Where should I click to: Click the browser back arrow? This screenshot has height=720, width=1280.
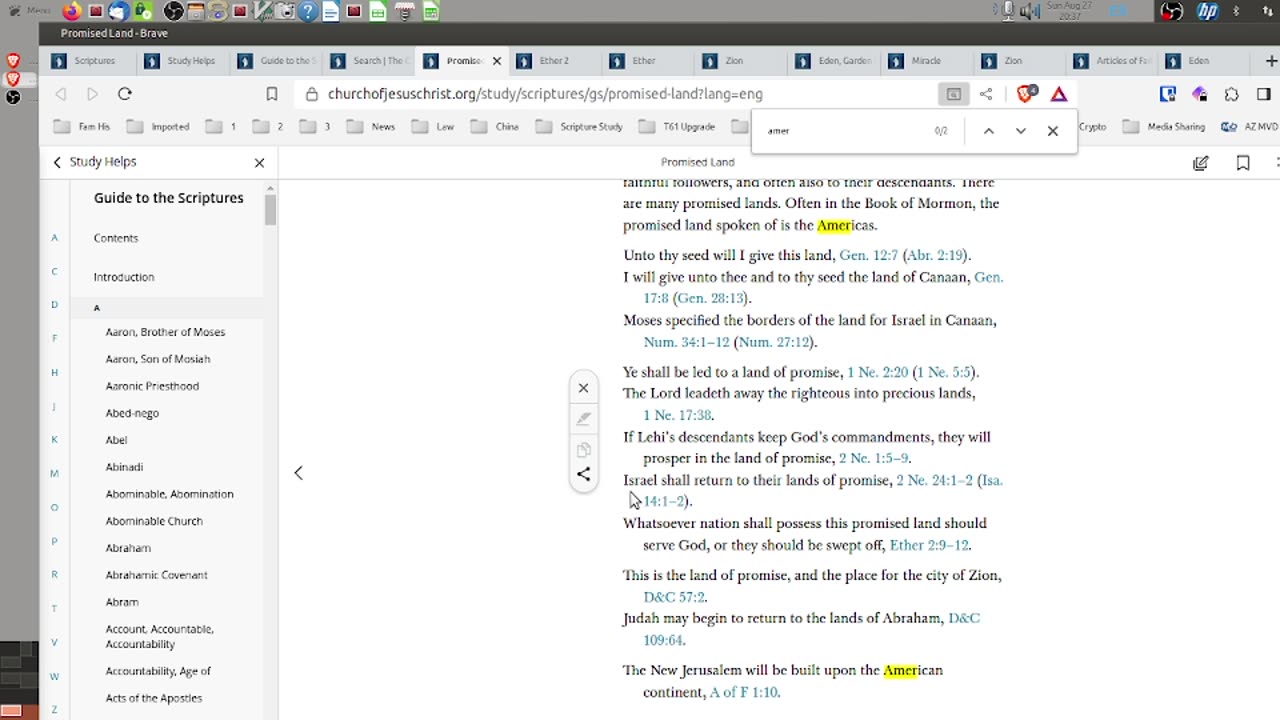pos(61,94)
